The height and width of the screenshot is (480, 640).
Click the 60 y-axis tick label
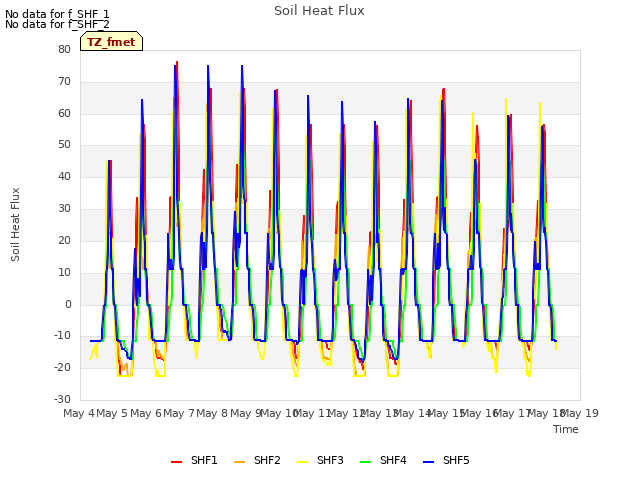tap(64, 113)
